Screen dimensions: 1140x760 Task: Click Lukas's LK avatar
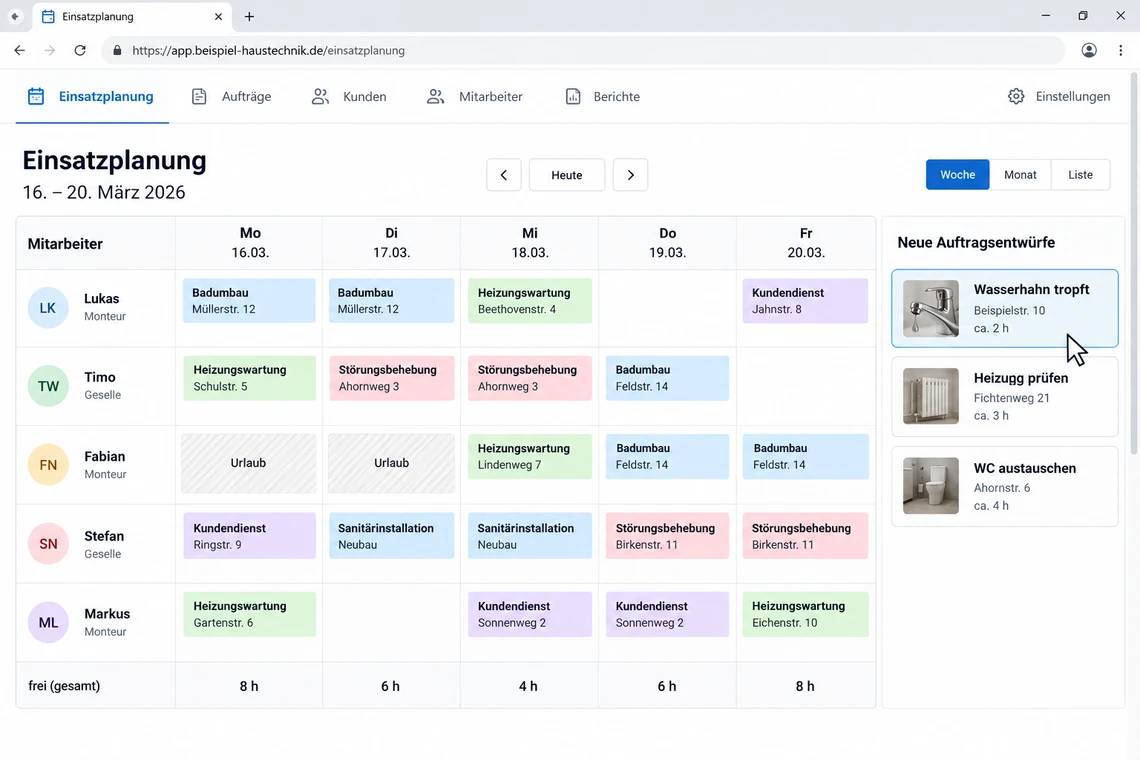(48, 308)
